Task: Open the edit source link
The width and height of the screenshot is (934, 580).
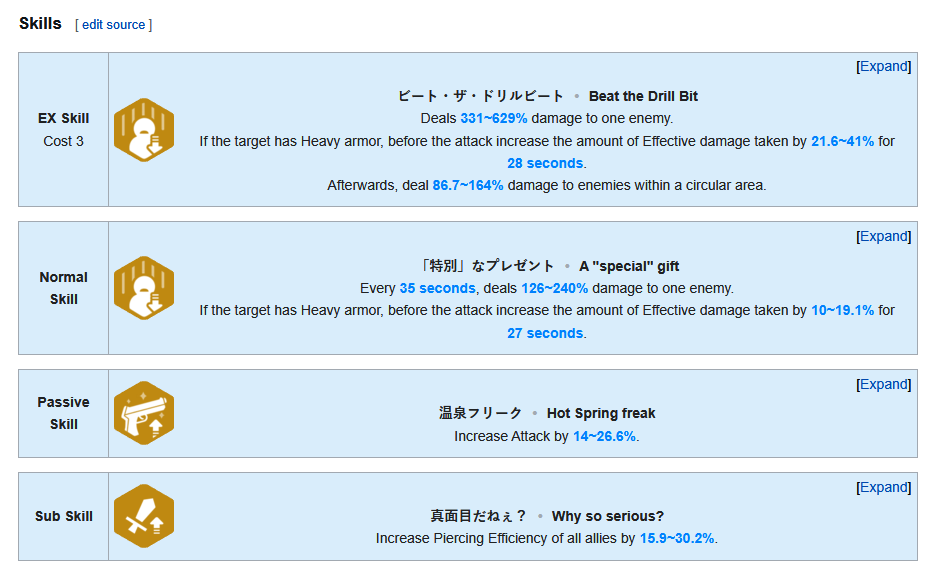Action: pyautogui.click(x=113, y=25)
